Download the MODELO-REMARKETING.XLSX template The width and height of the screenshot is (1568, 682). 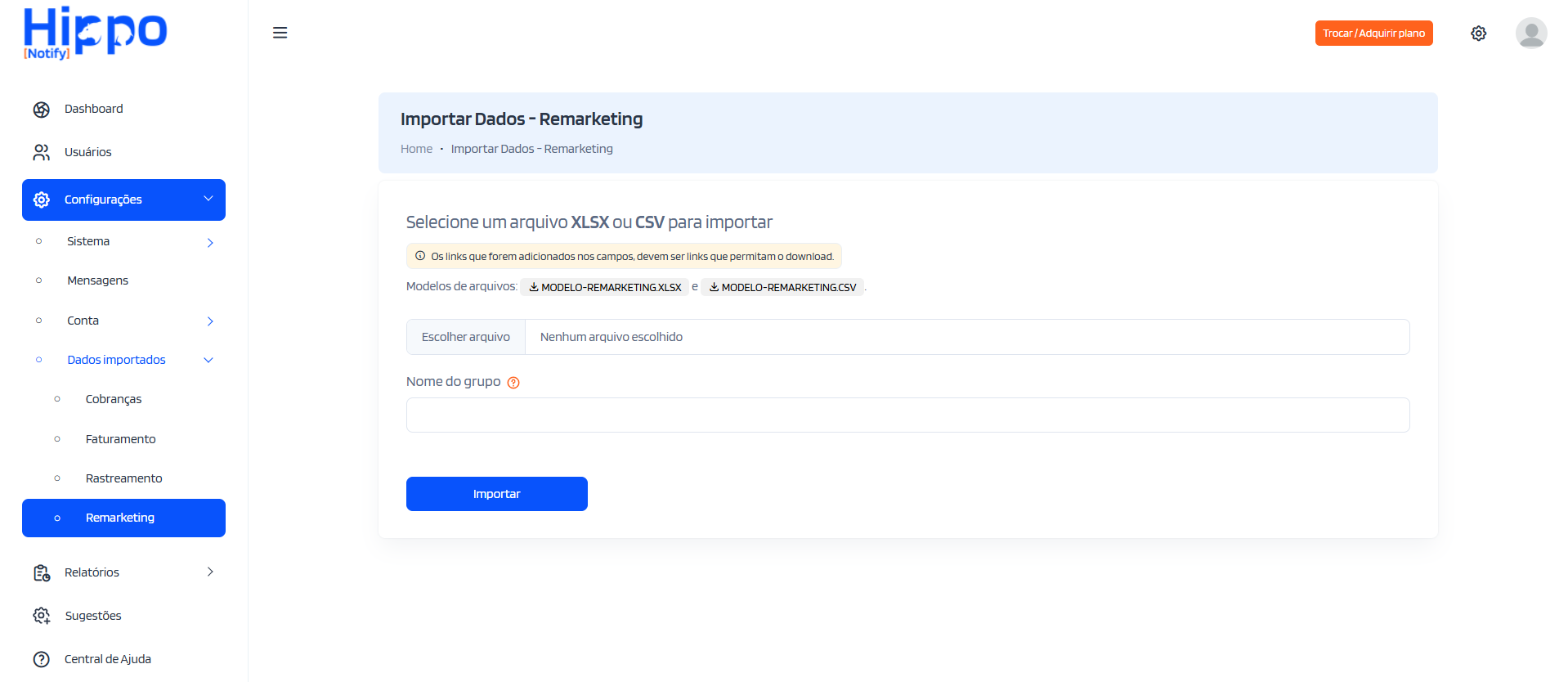[x=605, y=287]
